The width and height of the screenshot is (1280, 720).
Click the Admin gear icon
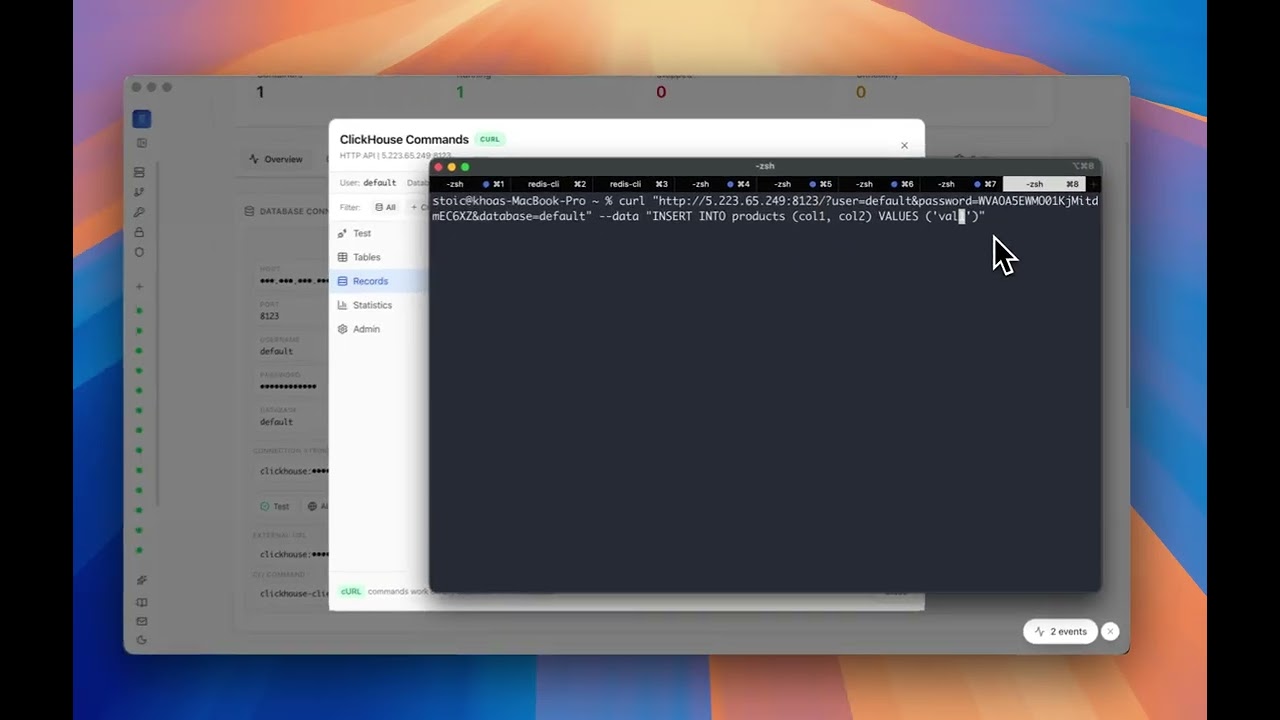click(x=342, y=329)
